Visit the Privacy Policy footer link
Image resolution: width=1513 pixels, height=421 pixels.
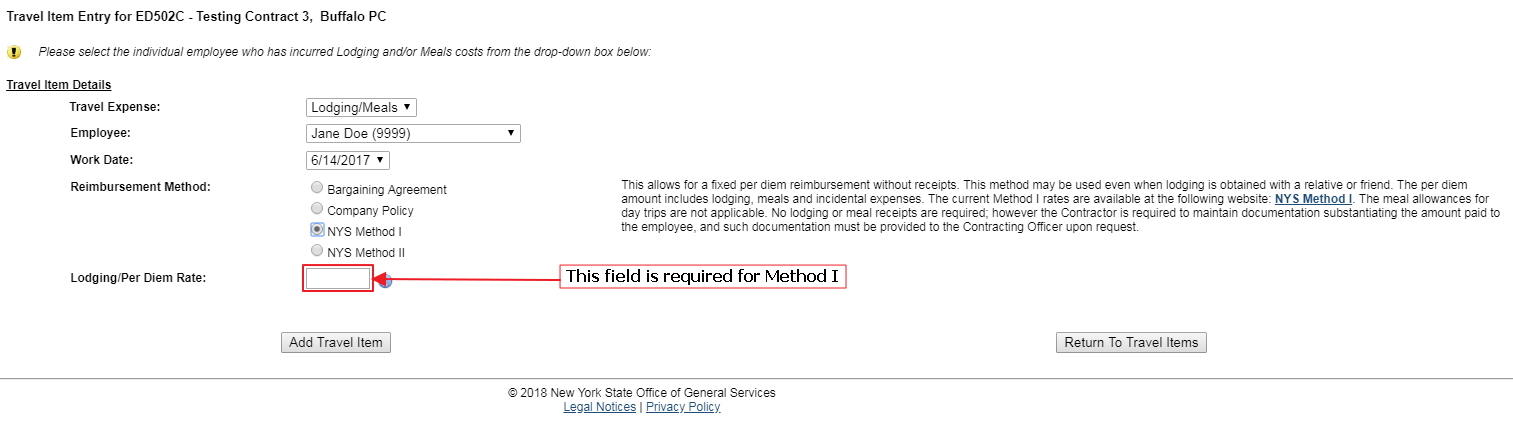tap(683, 407)
